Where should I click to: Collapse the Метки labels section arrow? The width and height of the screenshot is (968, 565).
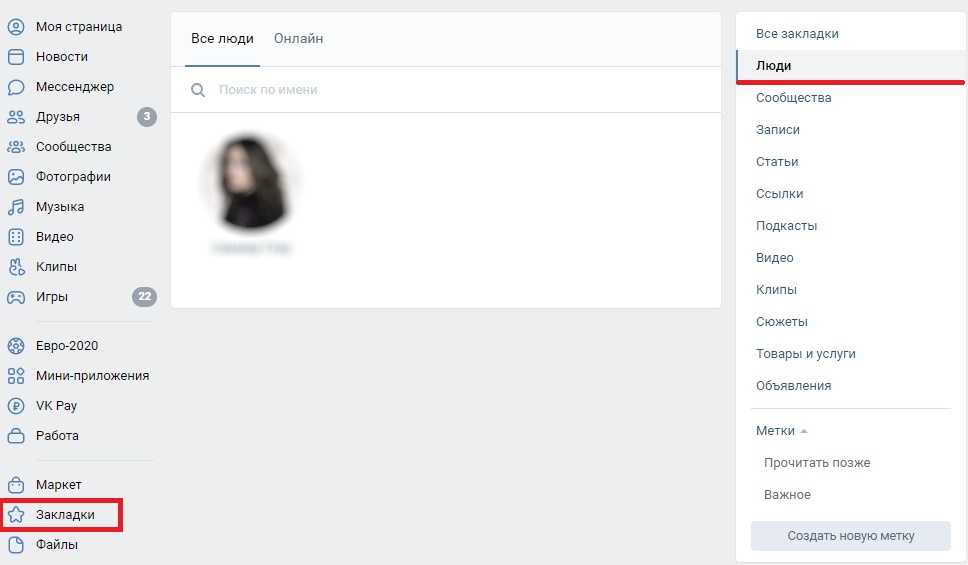(x=804, y=431)
